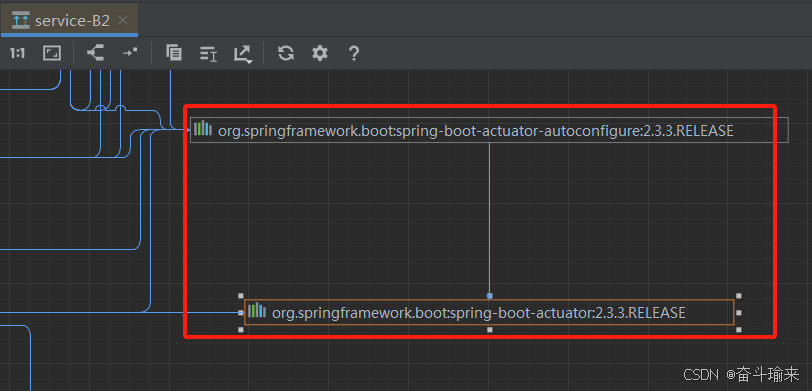
Task: Click the middle-right selection handle of the actuator node
Action: pyautogui.click(x=738, y=313)
